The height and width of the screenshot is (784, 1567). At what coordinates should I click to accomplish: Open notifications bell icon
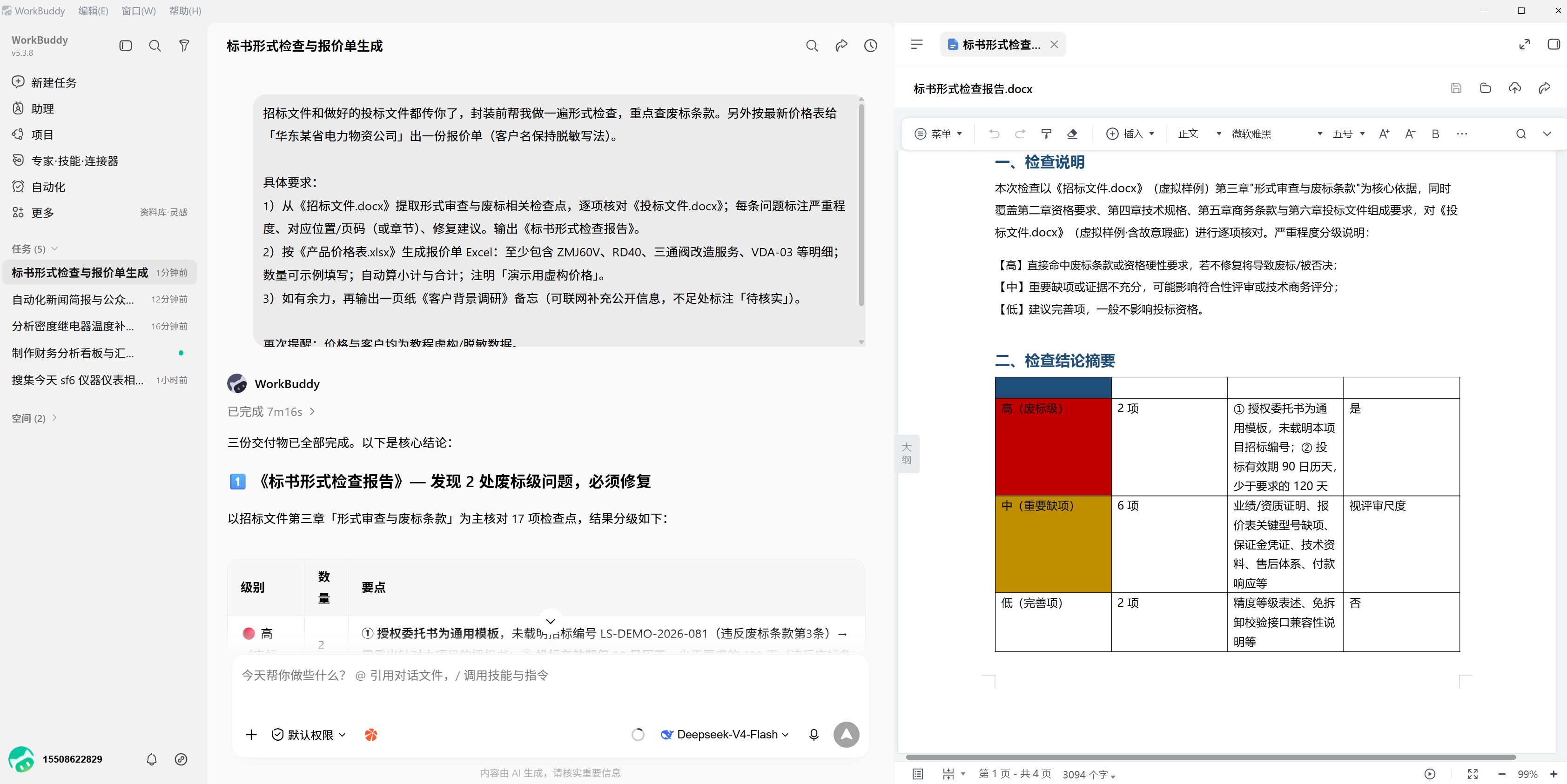pyautogui.click(x=151, y=759)
